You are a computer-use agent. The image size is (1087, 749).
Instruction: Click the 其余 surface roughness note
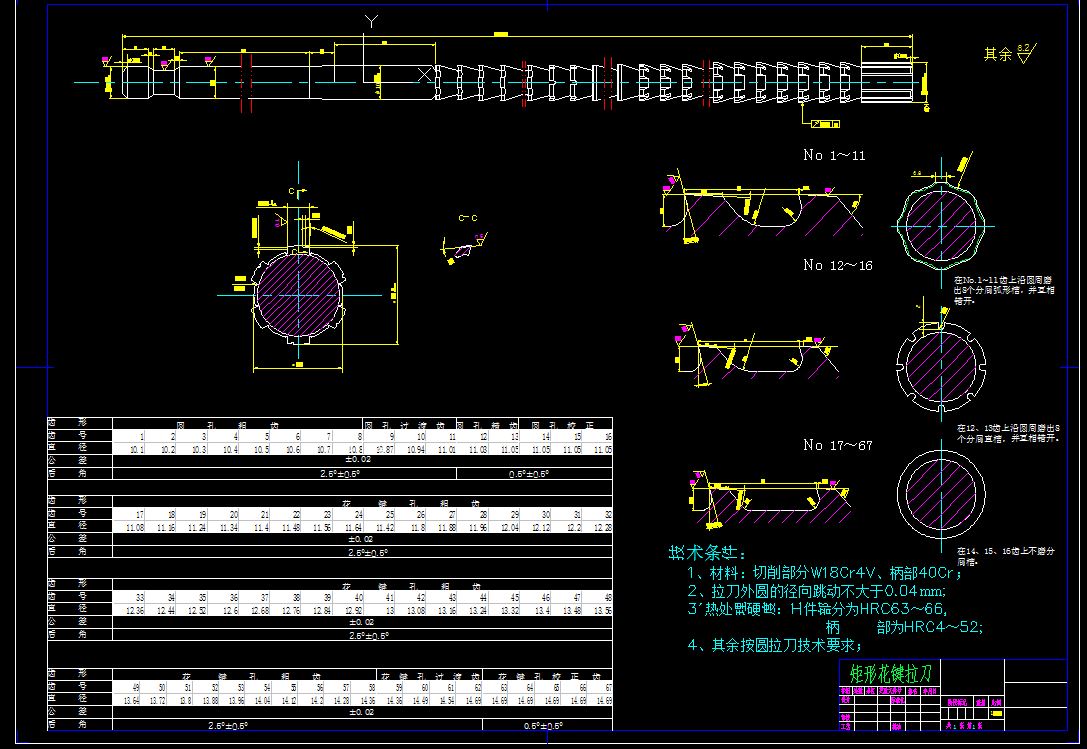(x=1009, y=53)
